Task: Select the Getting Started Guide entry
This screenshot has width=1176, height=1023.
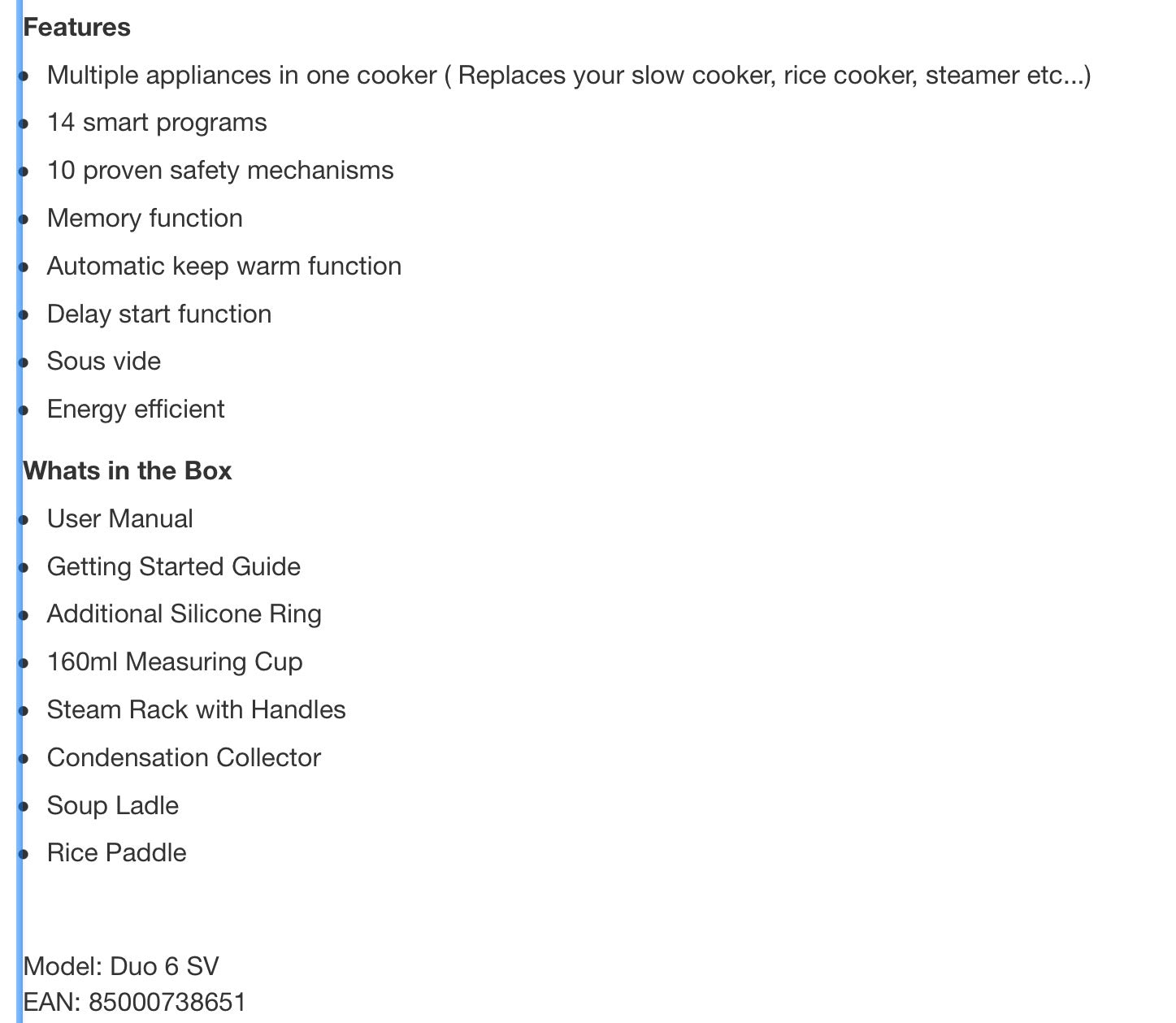Action: 174,567
